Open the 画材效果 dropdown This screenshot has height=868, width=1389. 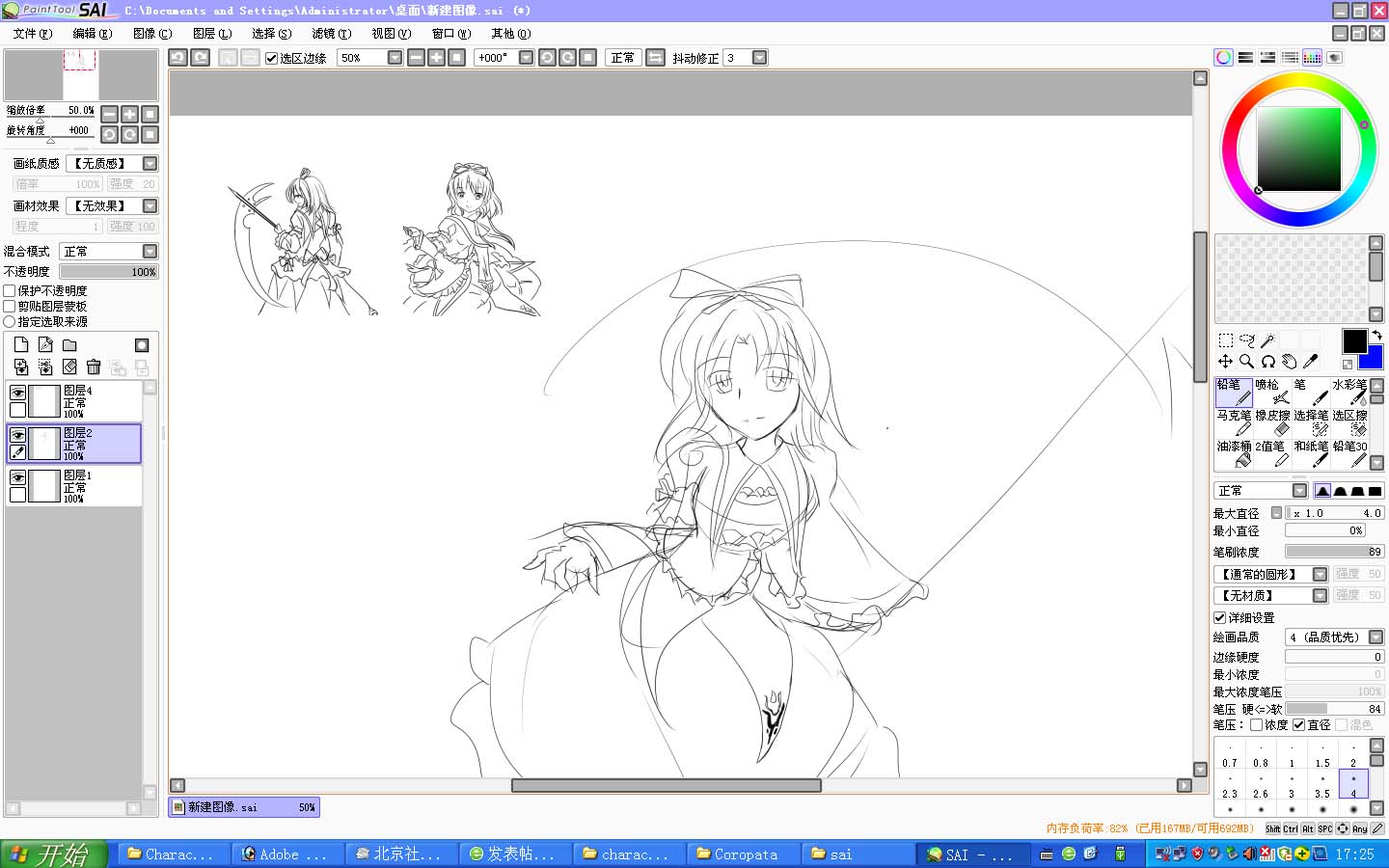click(x=150, y=206)
